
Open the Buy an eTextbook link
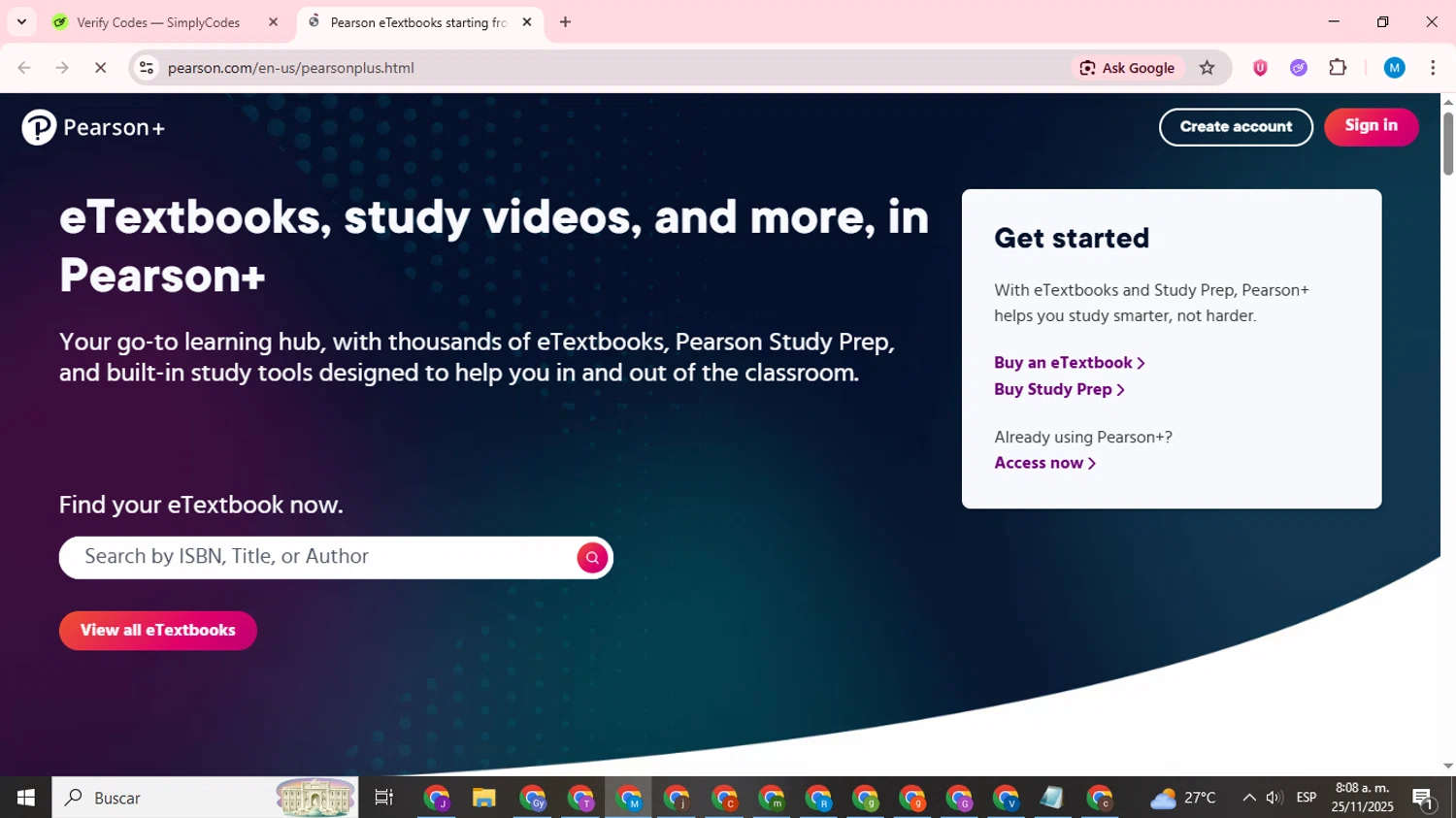[x=1070, y=363]
